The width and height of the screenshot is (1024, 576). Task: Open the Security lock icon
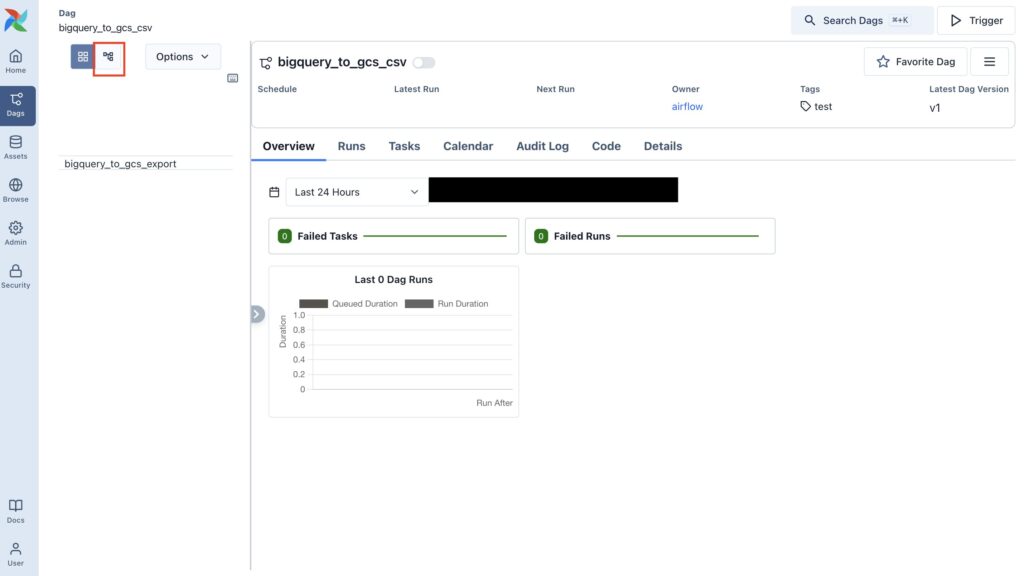coord(16,276)
